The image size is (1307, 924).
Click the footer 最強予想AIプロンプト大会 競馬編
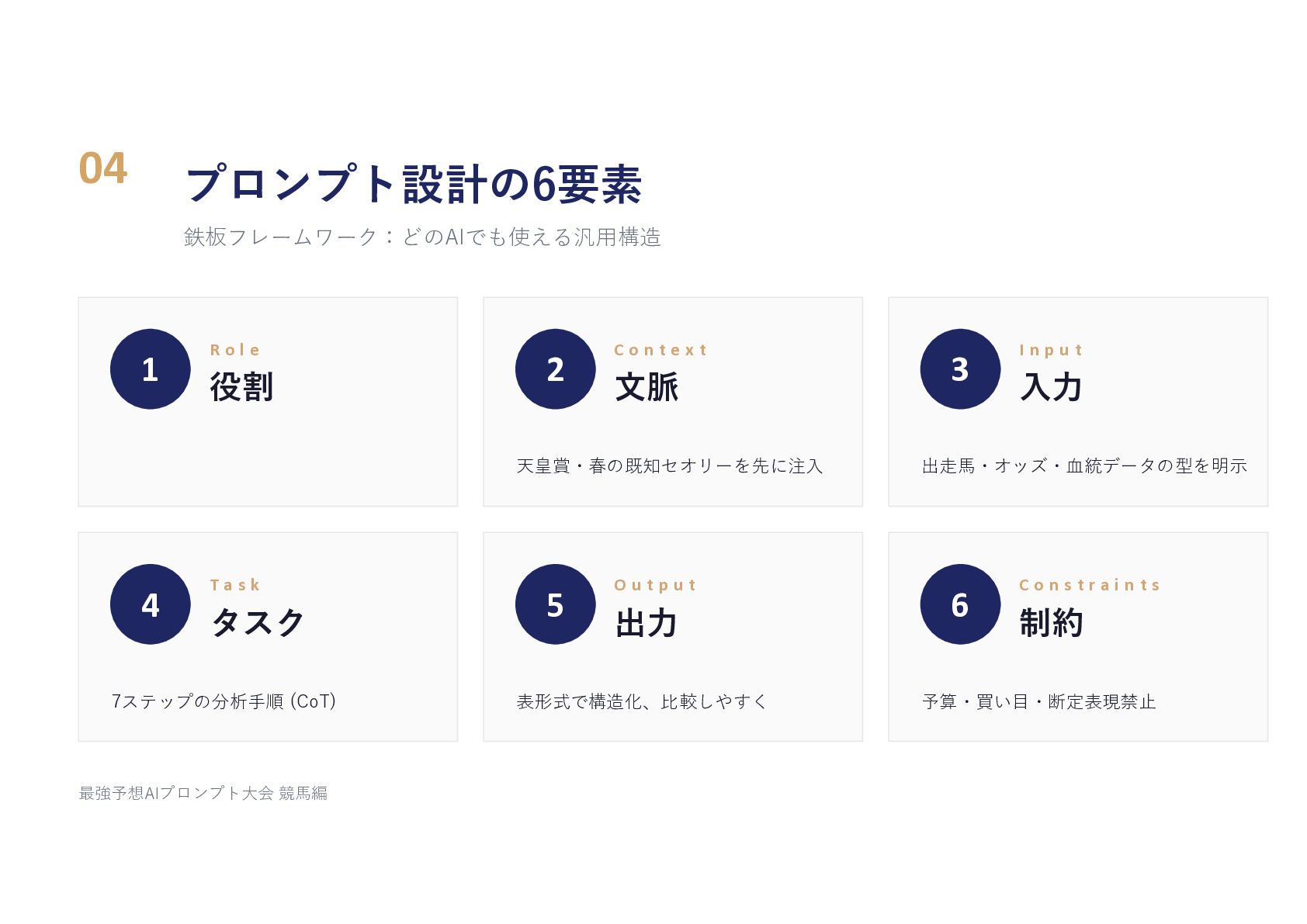pyautogui.click(x=203, y=793)
